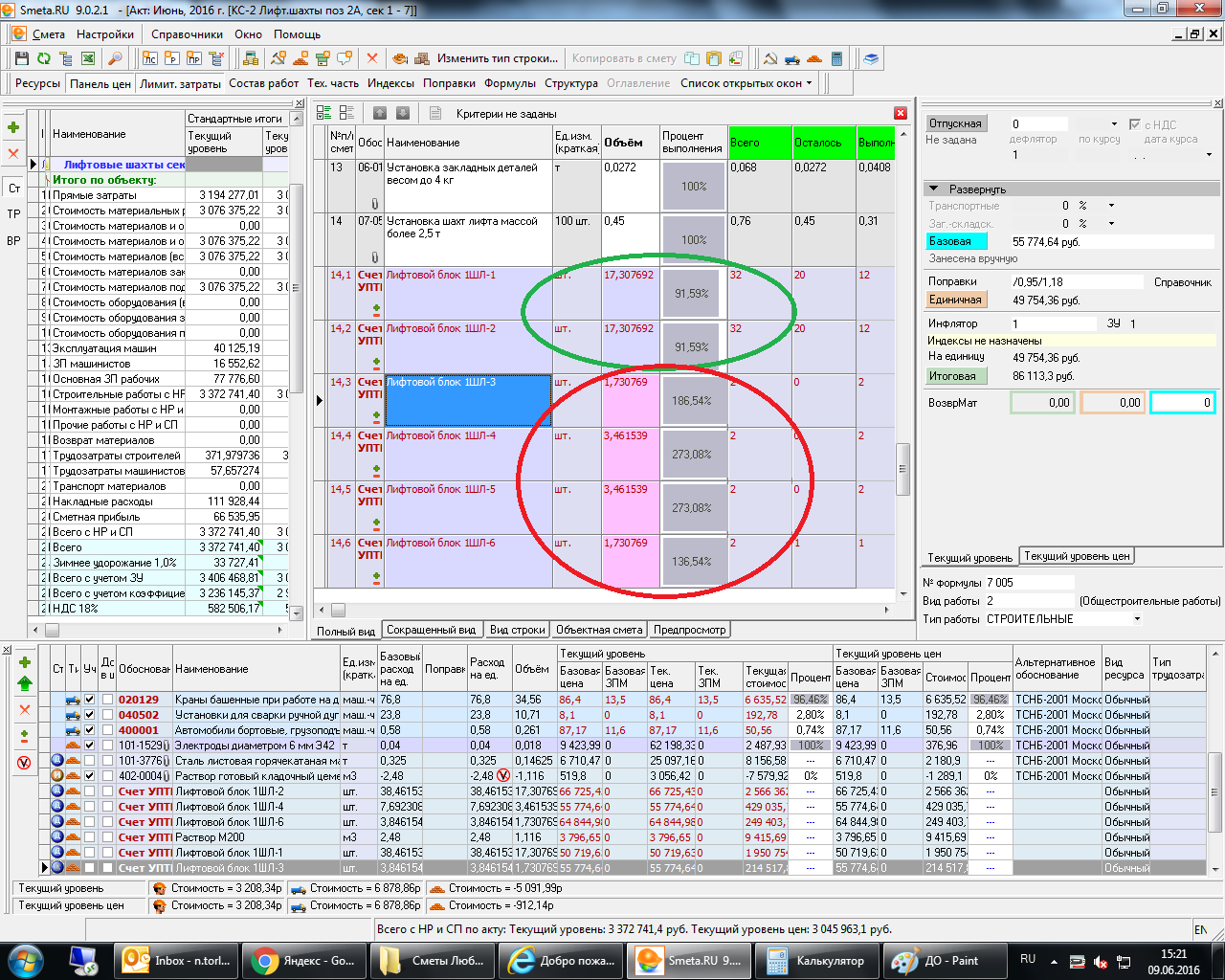Image resolution: width=1225 pixels, height=980 pixels.
Task: Click the Excel export icon
Action: [x=88, y=58]
